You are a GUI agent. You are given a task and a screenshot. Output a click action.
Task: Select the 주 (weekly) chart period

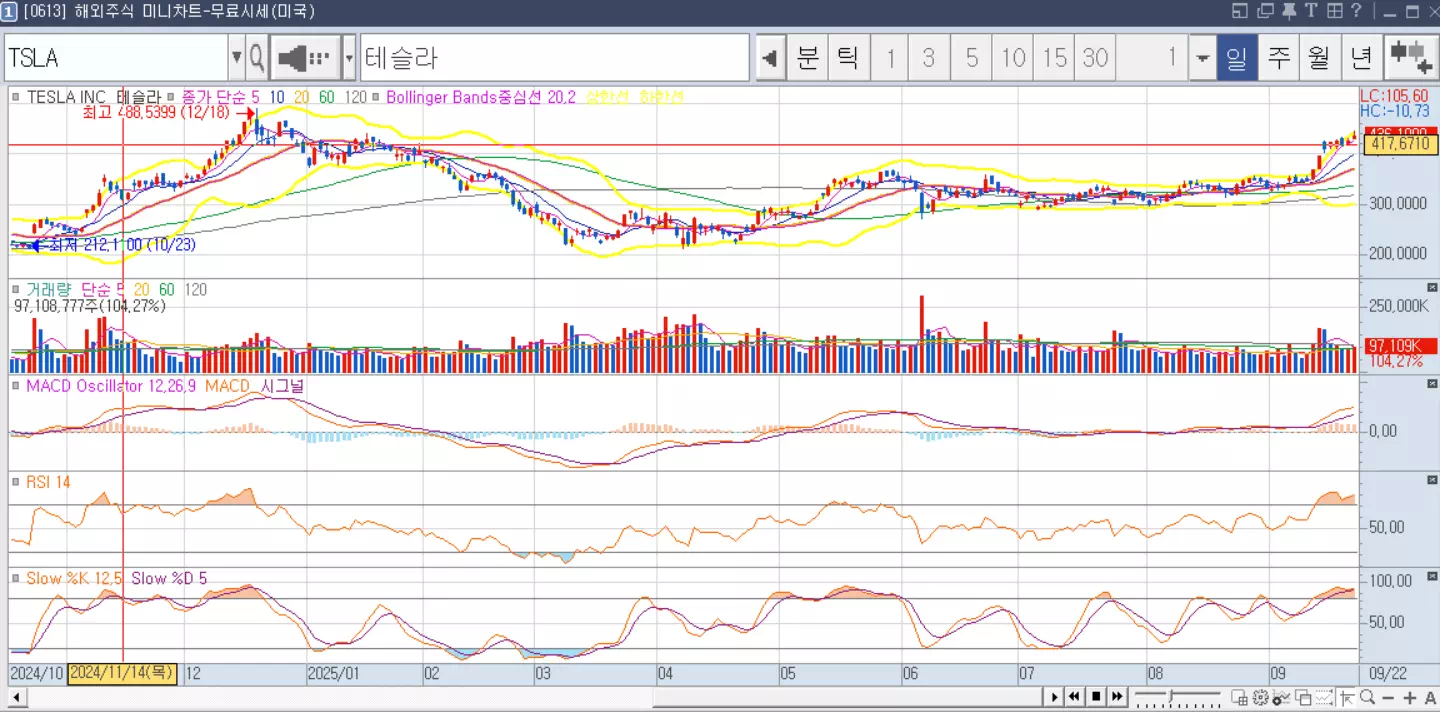(1279, 58)
